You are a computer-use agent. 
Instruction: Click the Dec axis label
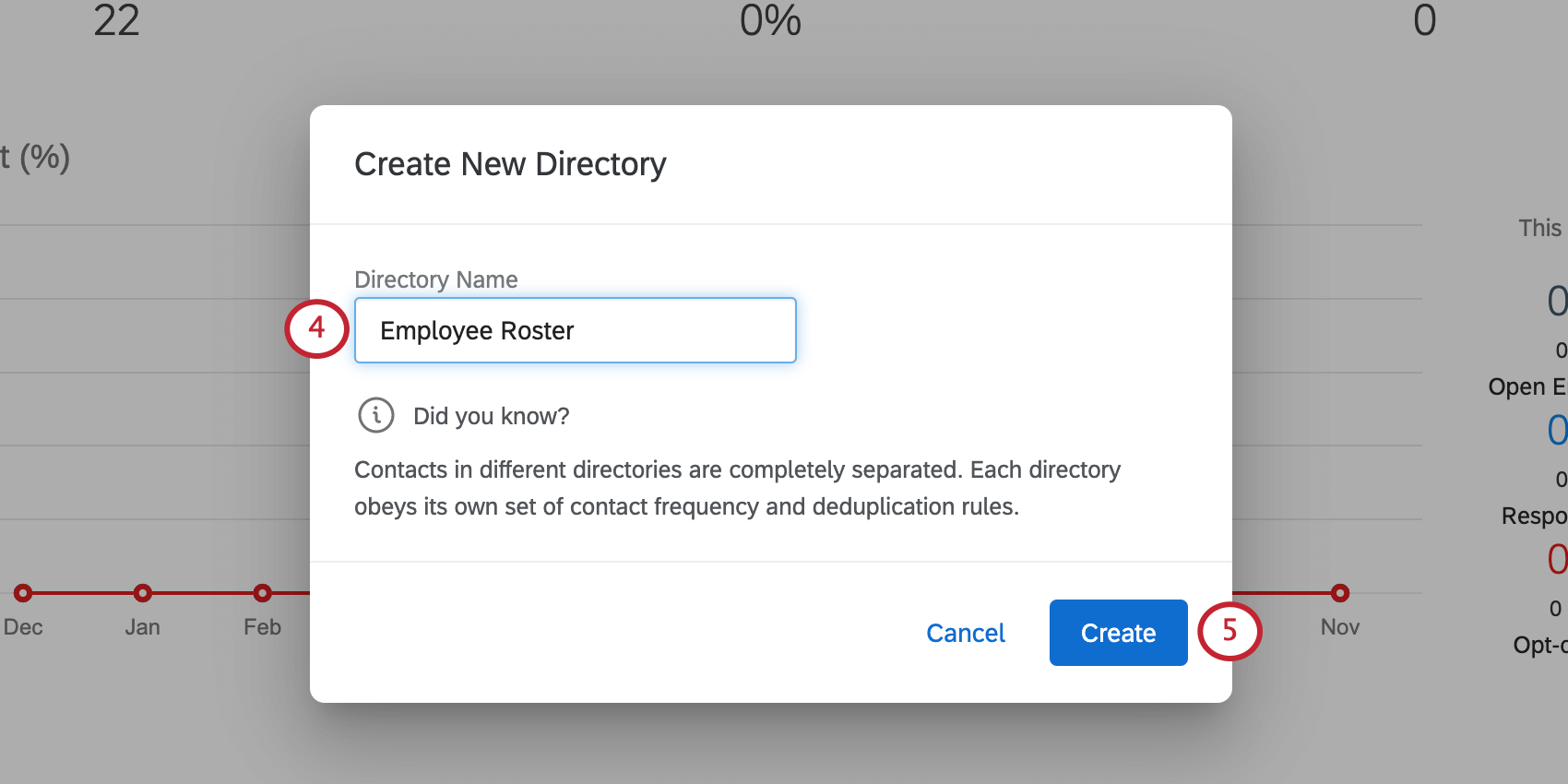(23, 627)
